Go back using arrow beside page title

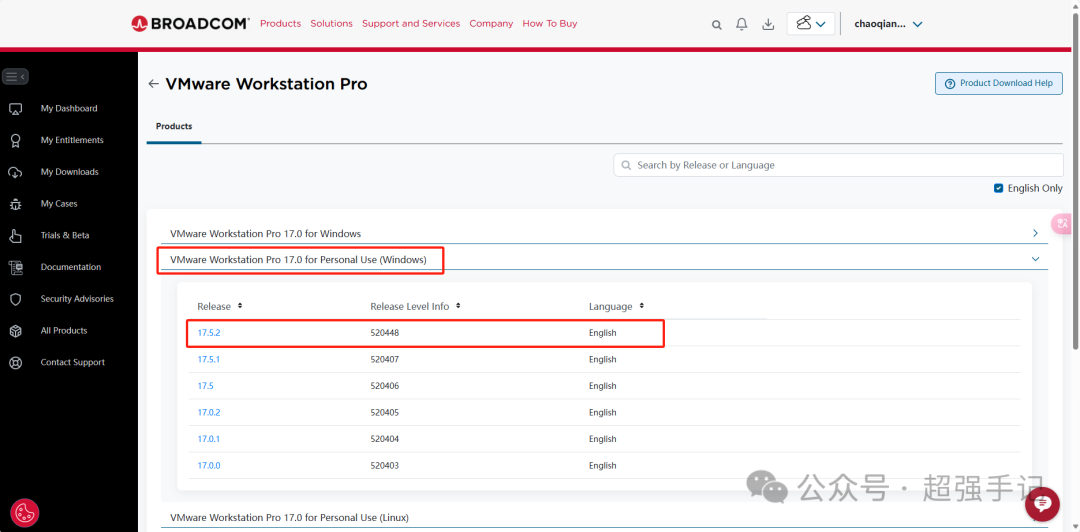(154, 84)
